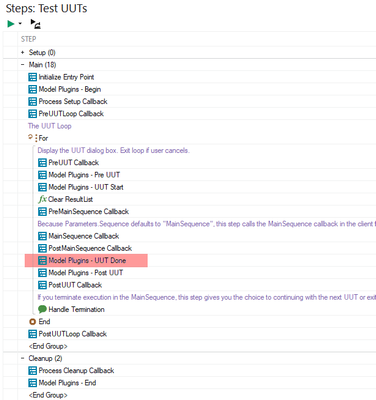Image resolution: width=376 pixels, height=400 pixels.
Task: Select the PostUUTLoop Callback step
Action: 73,334
